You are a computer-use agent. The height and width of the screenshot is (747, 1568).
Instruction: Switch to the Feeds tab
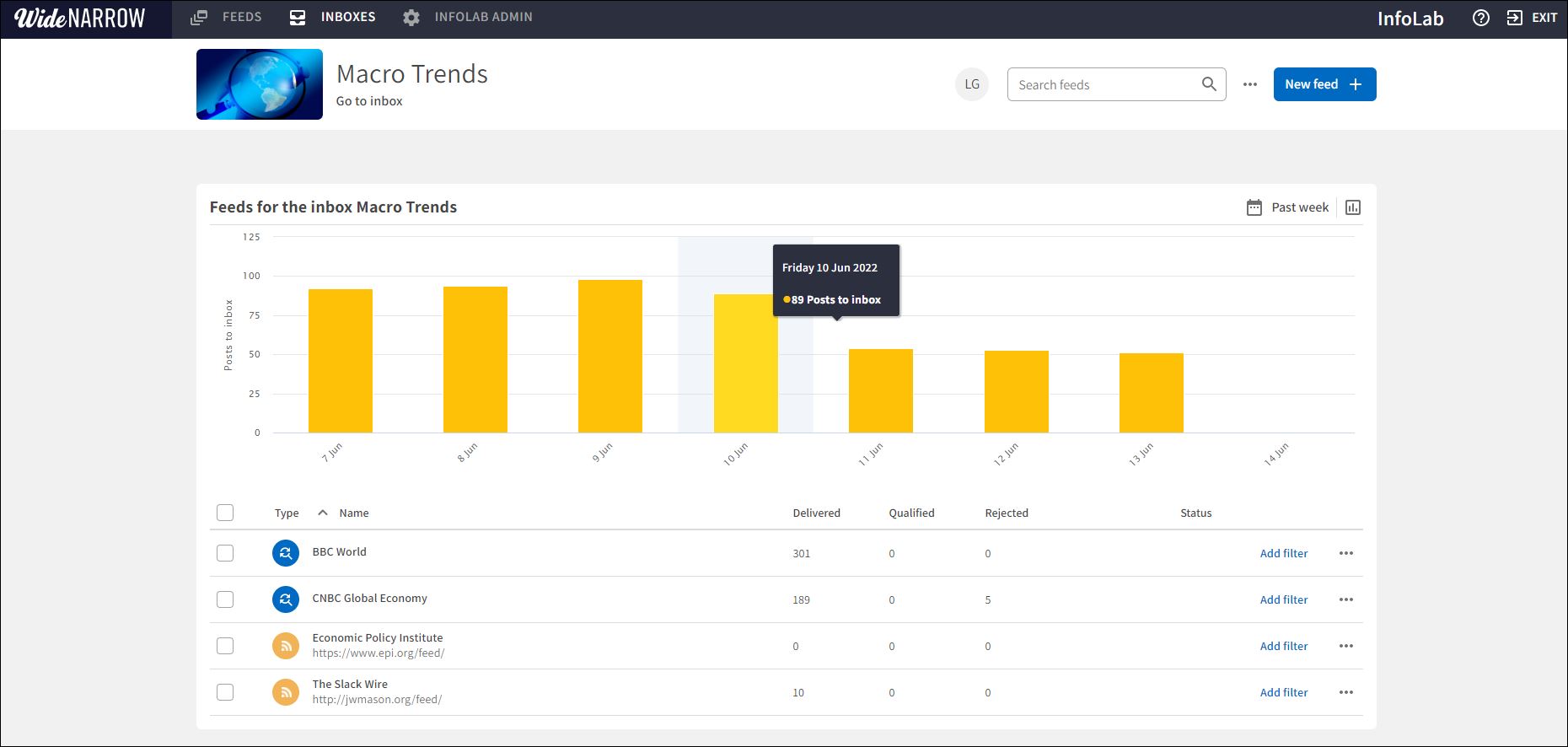point(226,17)
